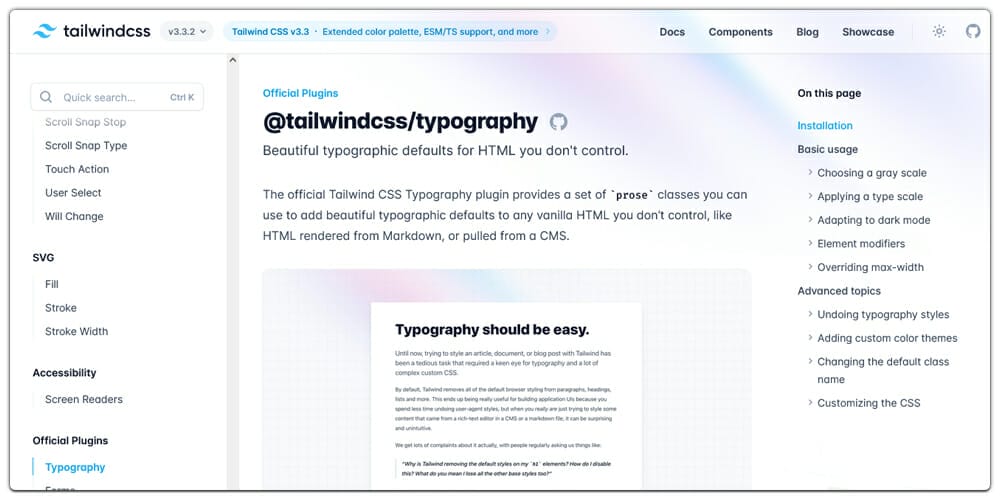Select User Select in the sidebar
This screenshot has width=1000, height=500.
pyautogui.click(x=73, y=193)
